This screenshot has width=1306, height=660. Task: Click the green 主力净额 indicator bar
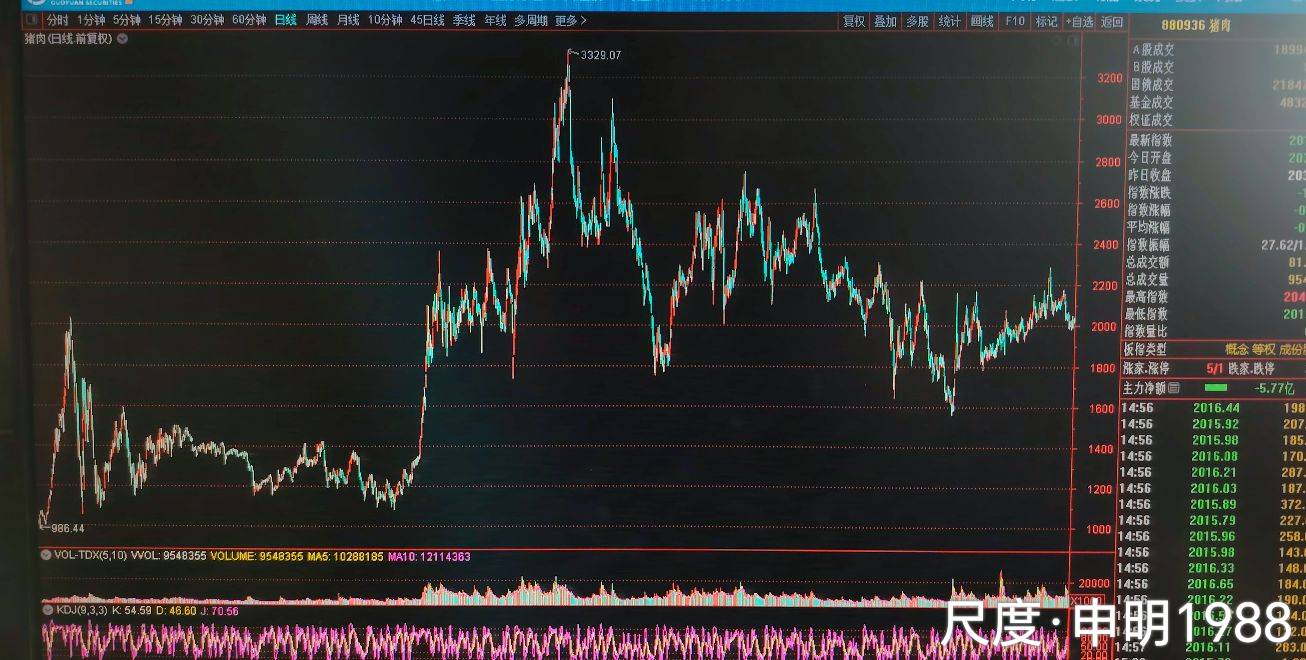tap(1216, 388)
